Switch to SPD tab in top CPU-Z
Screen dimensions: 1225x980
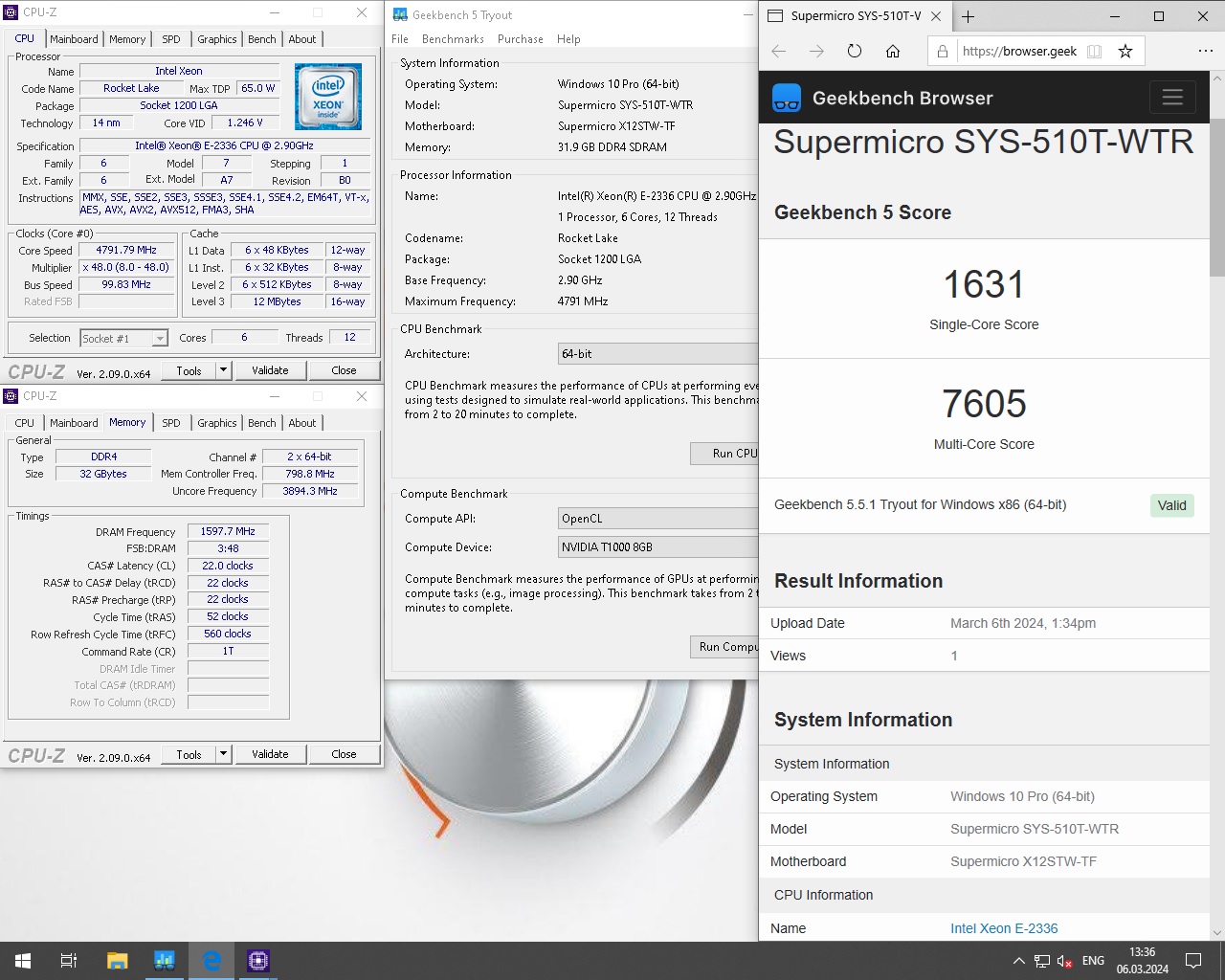171,39
